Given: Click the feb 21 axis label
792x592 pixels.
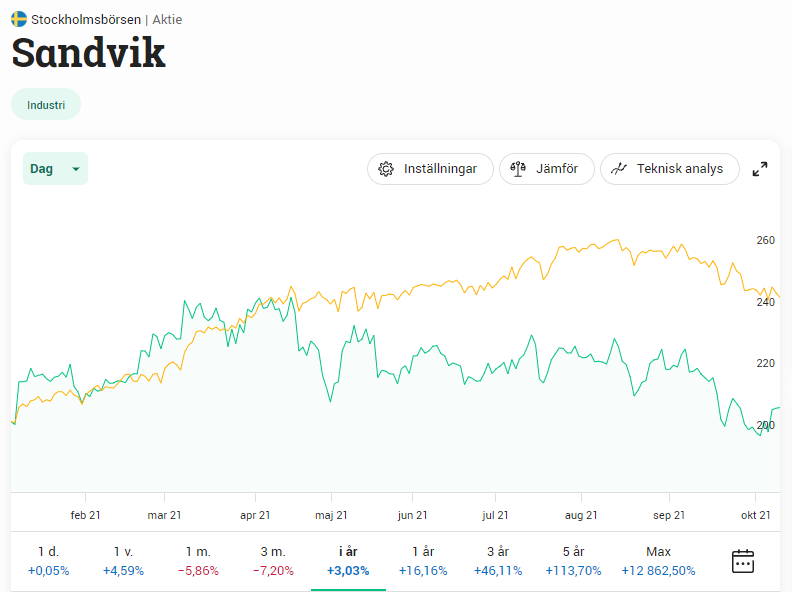Looking at the screenshot, I should point(85,515).
